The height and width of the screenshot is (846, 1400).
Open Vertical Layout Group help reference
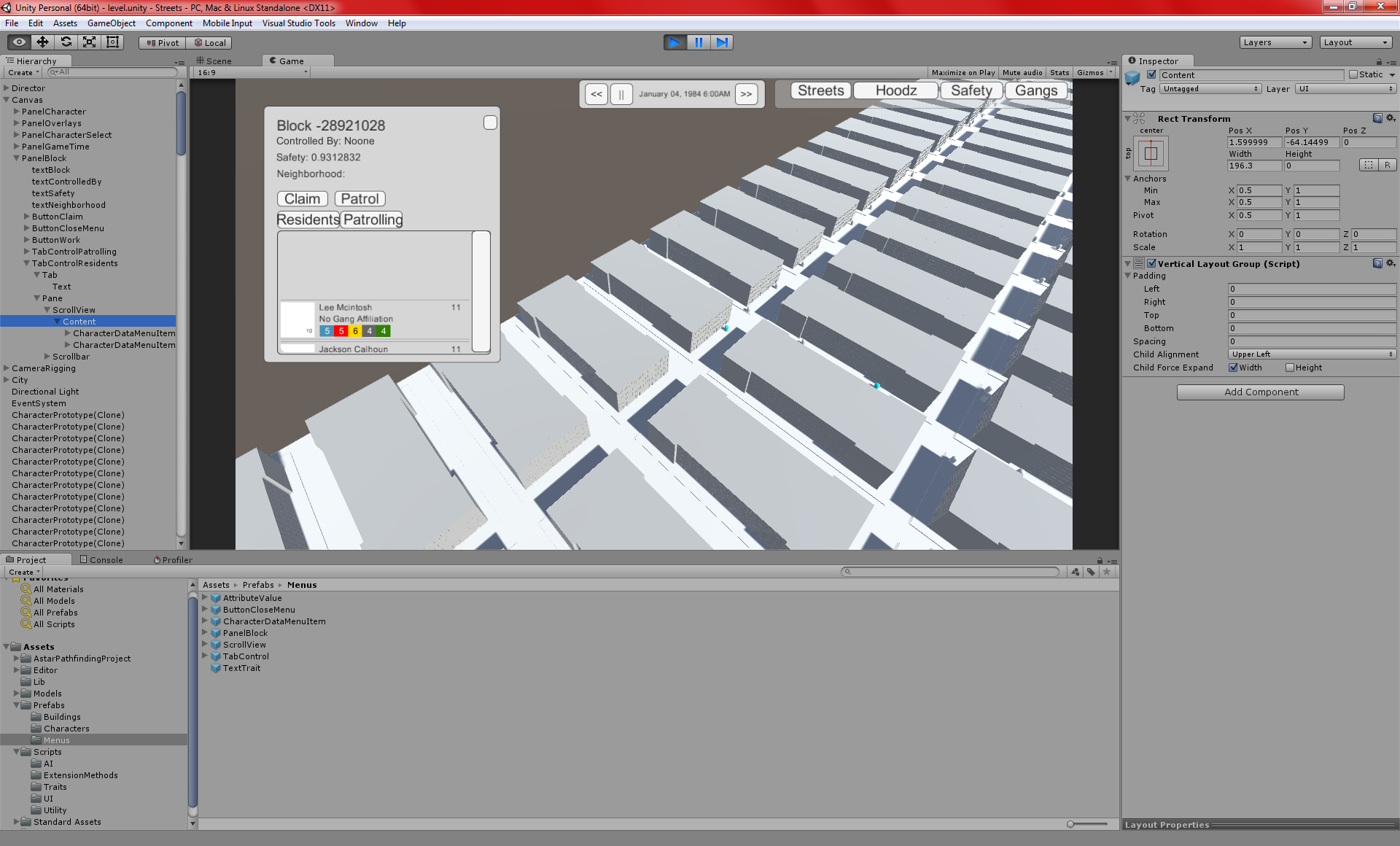[1377, 263]
